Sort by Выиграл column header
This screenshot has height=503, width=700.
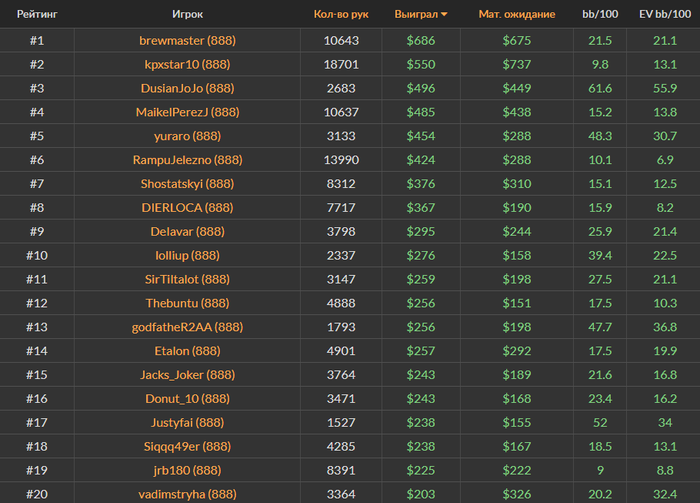pos(416,14)
